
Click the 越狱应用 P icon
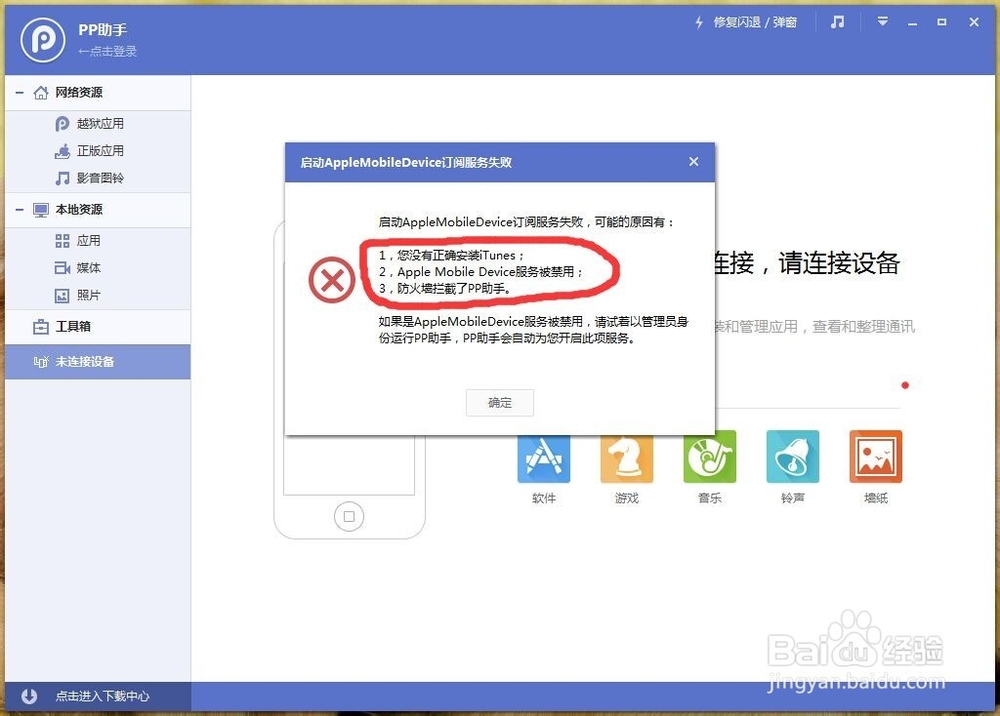pyautogui.click(x=62, y=124)
